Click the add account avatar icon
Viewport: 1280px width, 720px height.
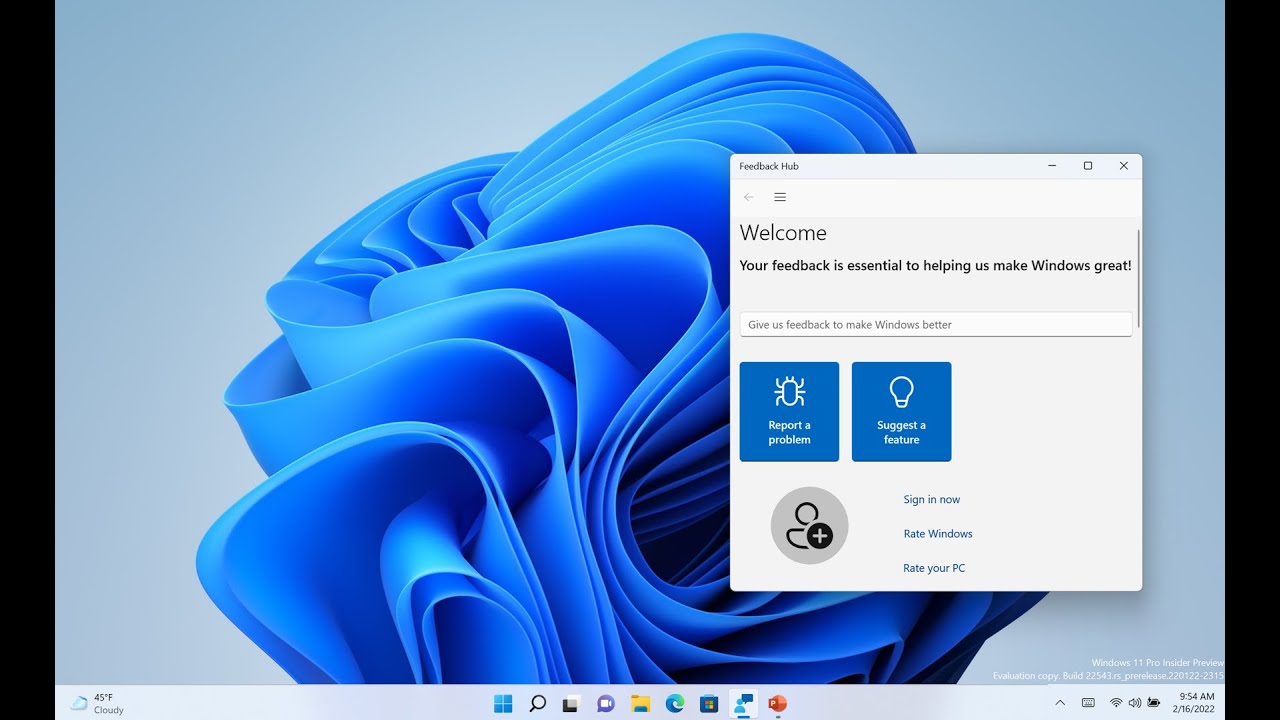pyautogui.click(x=809, y=526)
